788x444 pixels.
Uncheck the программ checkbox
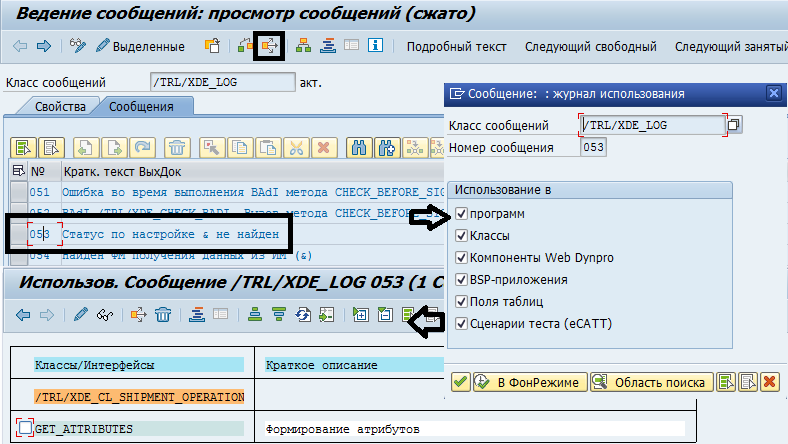(461, 214)
